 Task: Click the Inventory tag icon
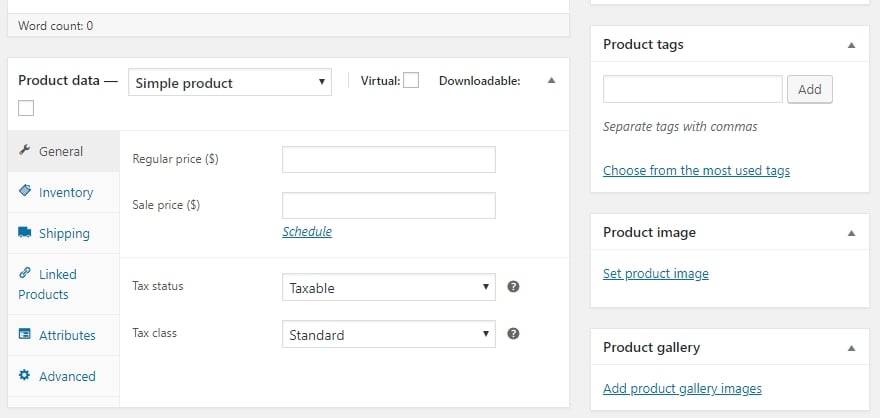coord(25,191)
